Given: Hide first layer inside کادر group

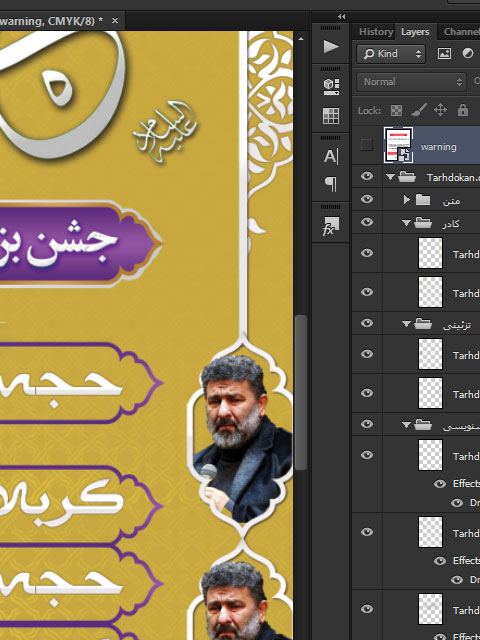Looking at the screenshot, I should (367, 253).
